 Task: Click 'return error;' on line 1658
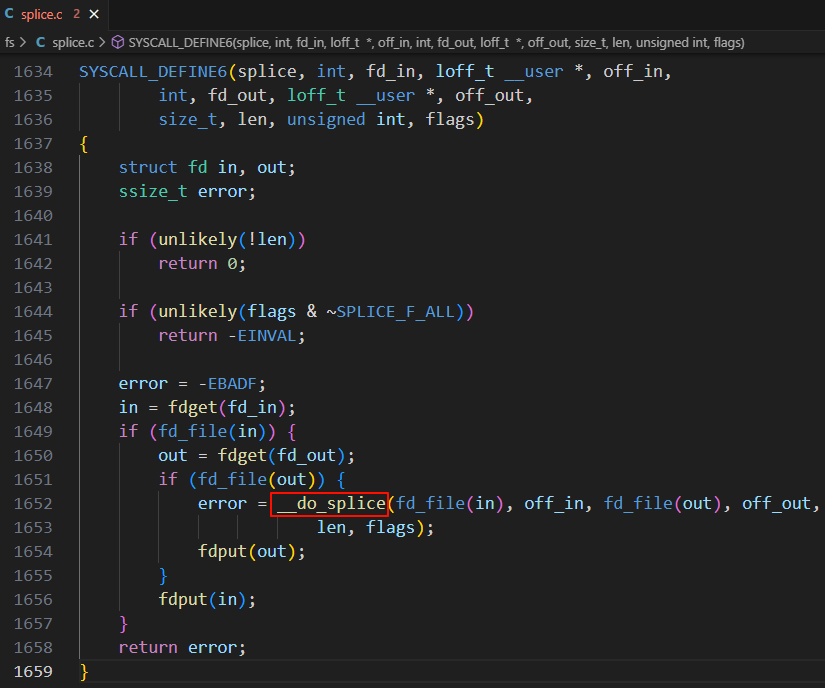pos(182,647)
